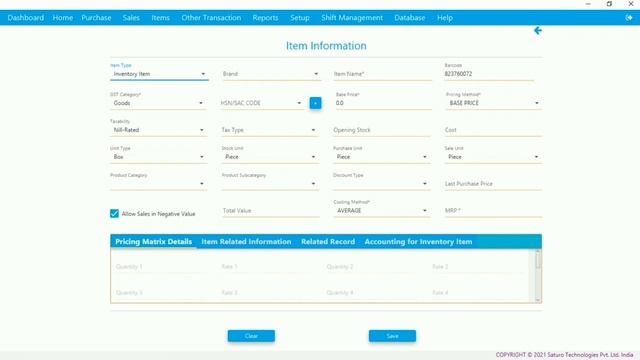Screen dimensions: 640x360
Task: Open the Reports menu
Action: [x=265, y=18]
